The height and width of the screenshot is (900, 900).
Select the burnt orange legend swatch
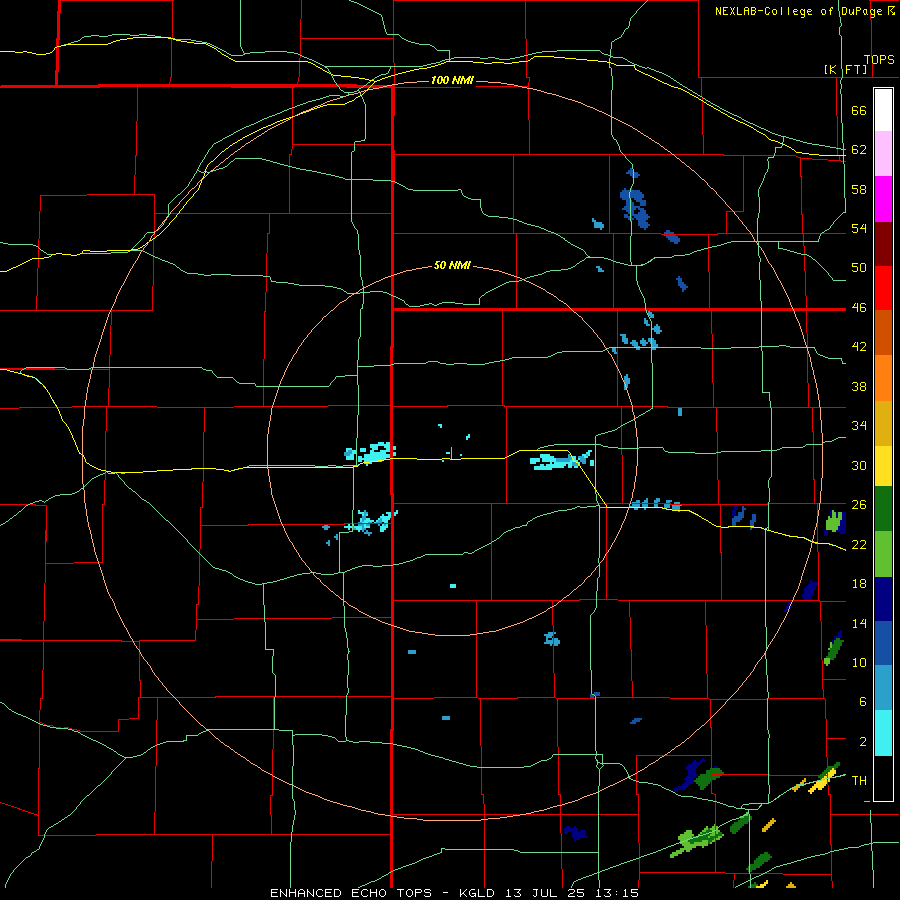883,332
